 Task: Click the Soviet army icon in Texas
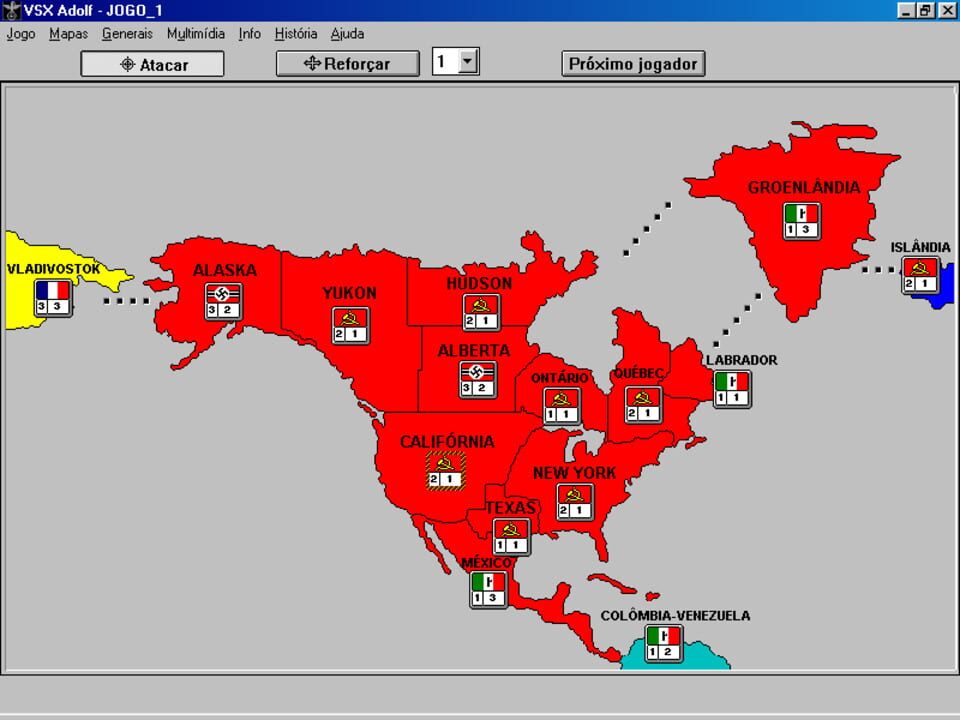pos(512,537)
